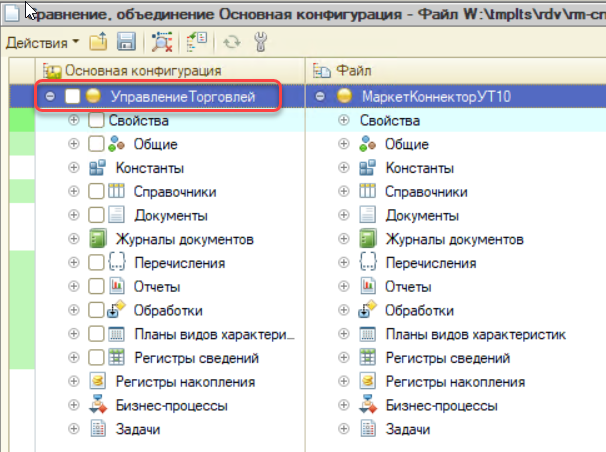Select Регистры накопления in Файл tree
This screenshot has width=606, height=452.
click(455, 382)
